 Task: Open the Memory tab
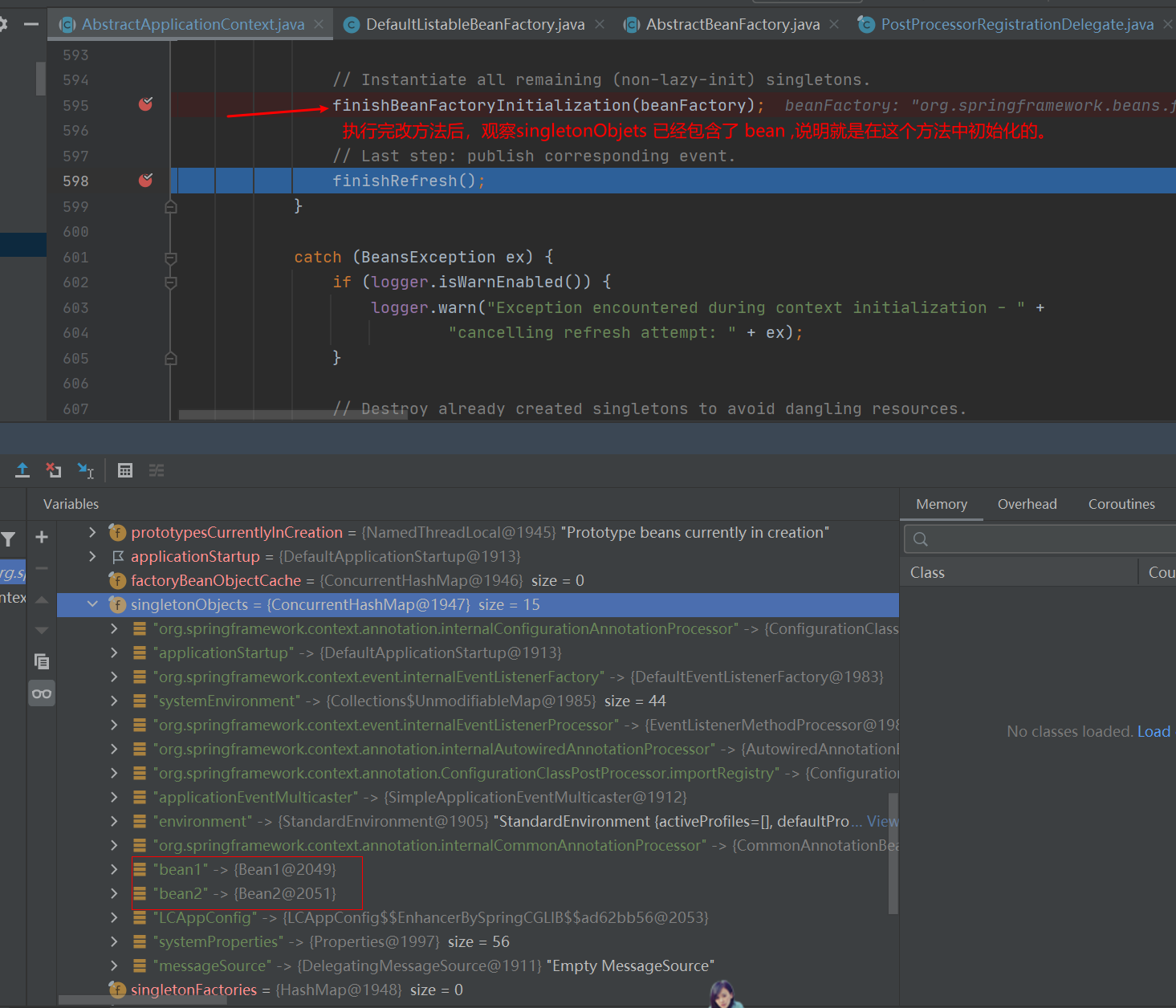(x=942, y=504)
